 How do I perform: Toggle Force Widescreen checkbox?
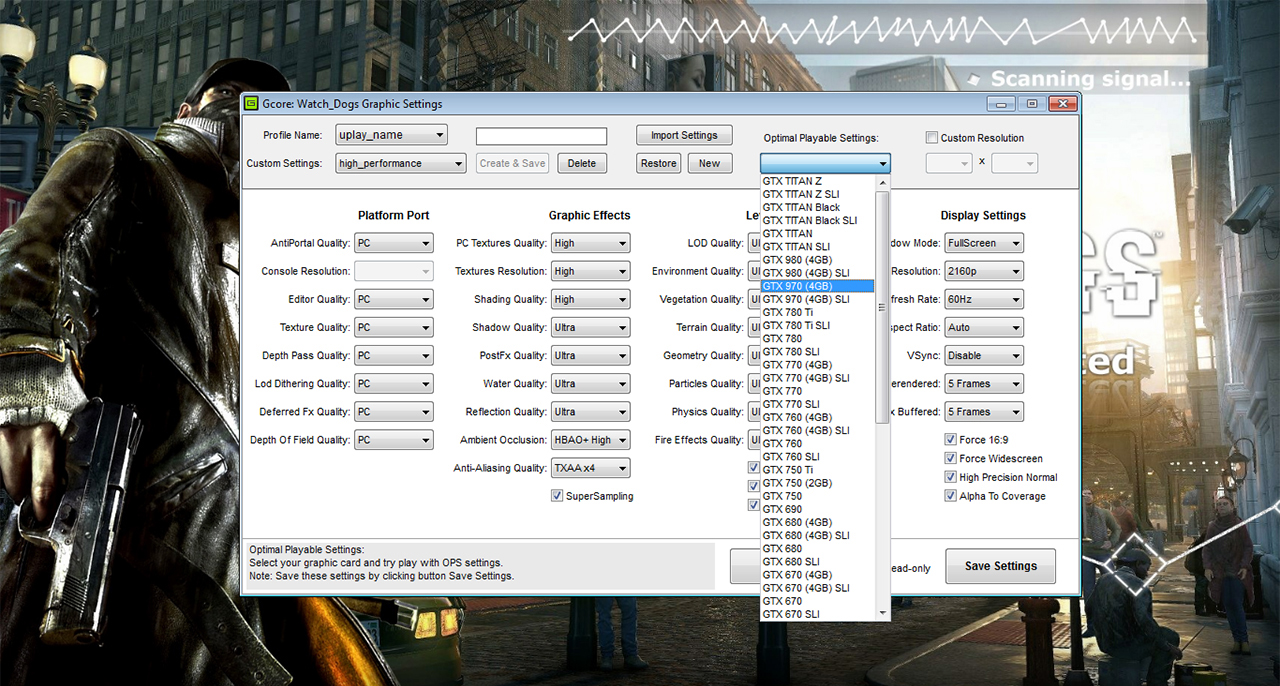[x=951, y=458]
